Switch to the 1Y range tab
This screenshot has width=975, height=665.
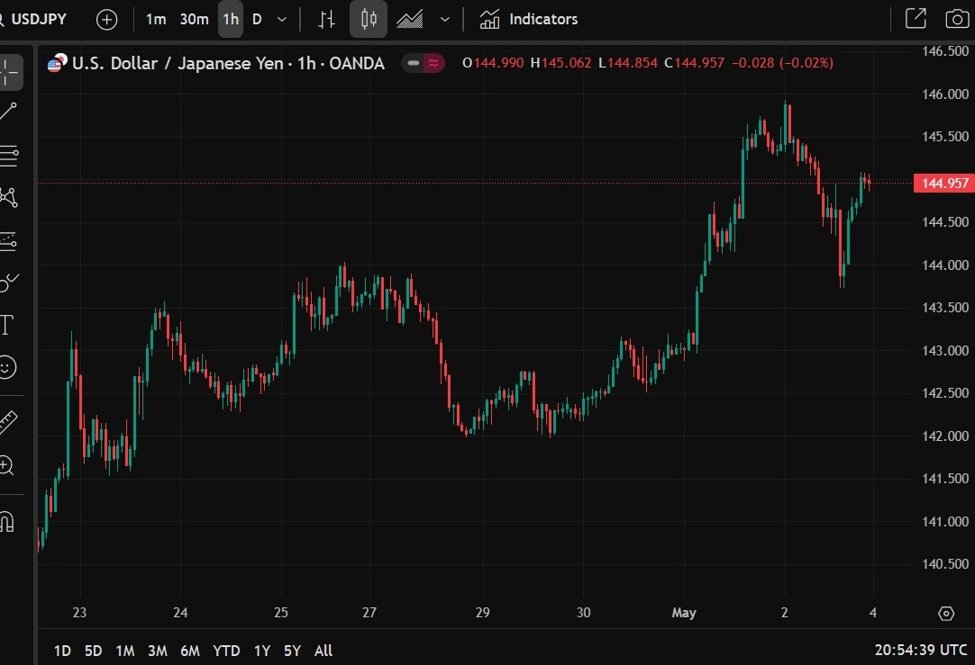pos(261,650)
